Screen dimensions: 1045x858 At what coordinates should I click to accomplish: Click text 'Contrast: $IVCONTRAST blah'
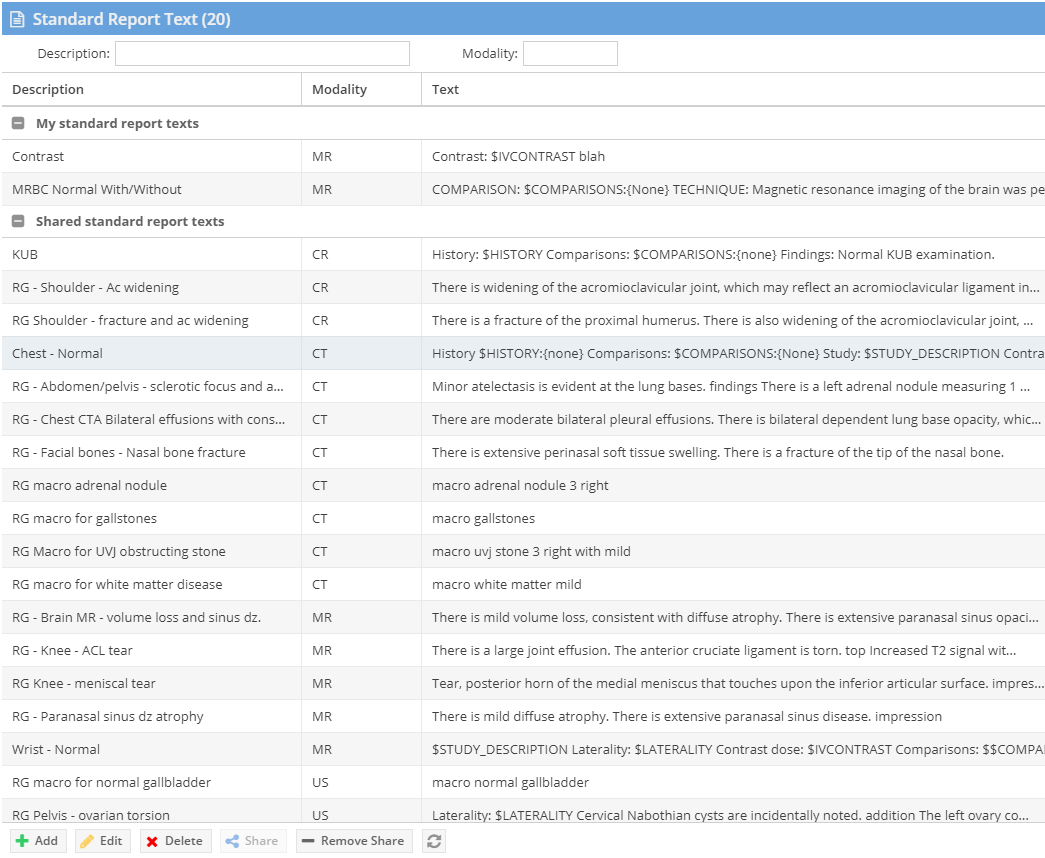click(519, 157)
